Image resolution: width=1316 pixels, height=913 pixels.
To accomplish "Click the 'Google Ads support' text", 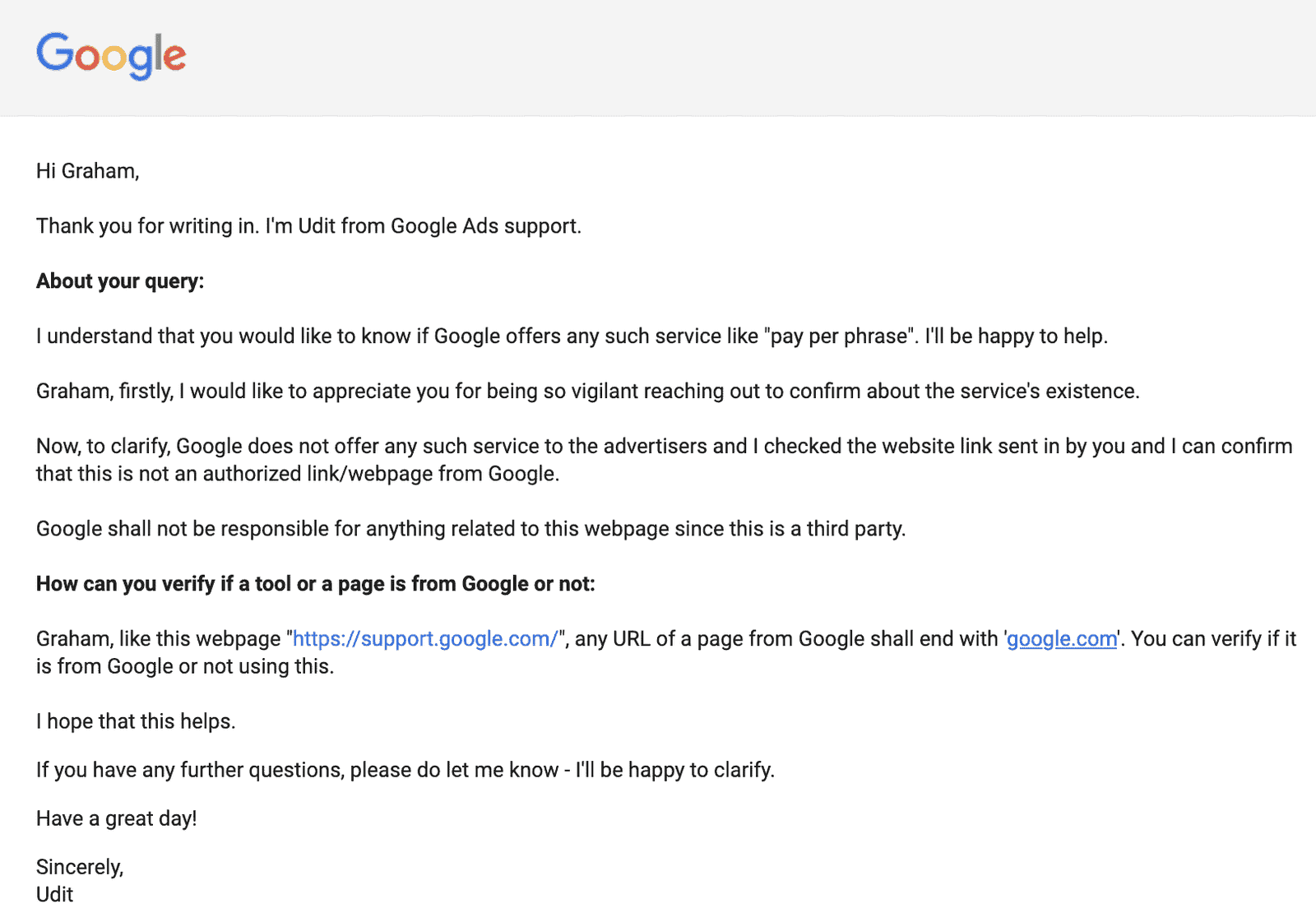I will tap(484, 226).
